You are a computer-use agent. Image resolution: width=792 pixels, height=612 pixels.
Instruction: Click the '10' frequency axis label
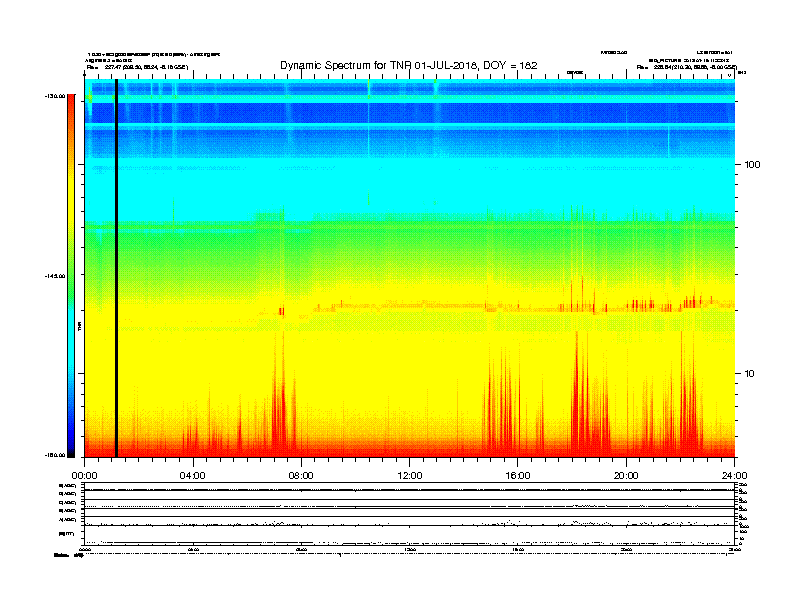[749, 374]
